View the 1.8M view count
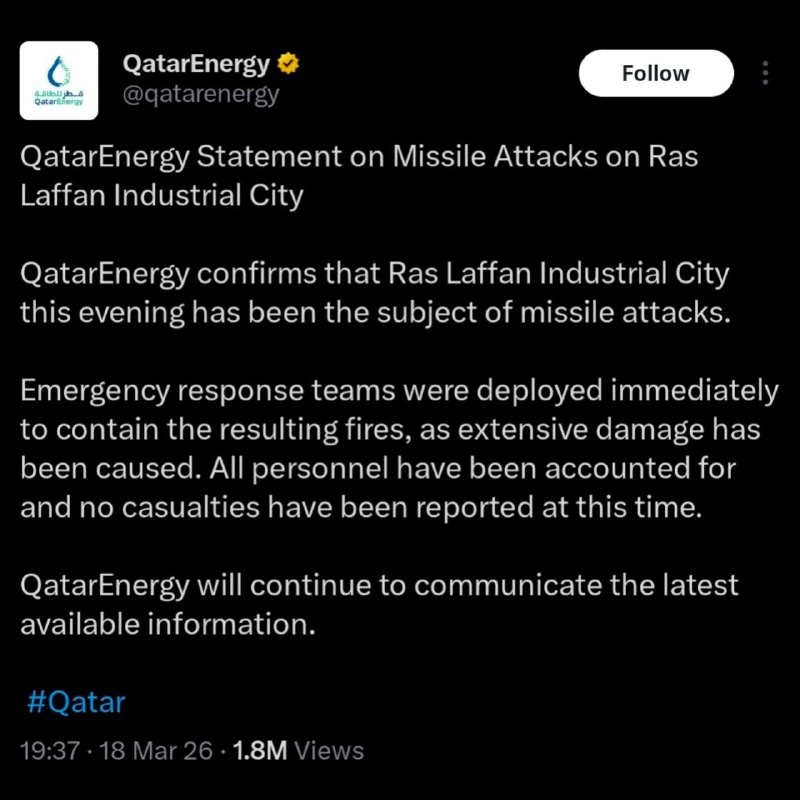Screen dimensions: 800x800 [x=261, y=751]
